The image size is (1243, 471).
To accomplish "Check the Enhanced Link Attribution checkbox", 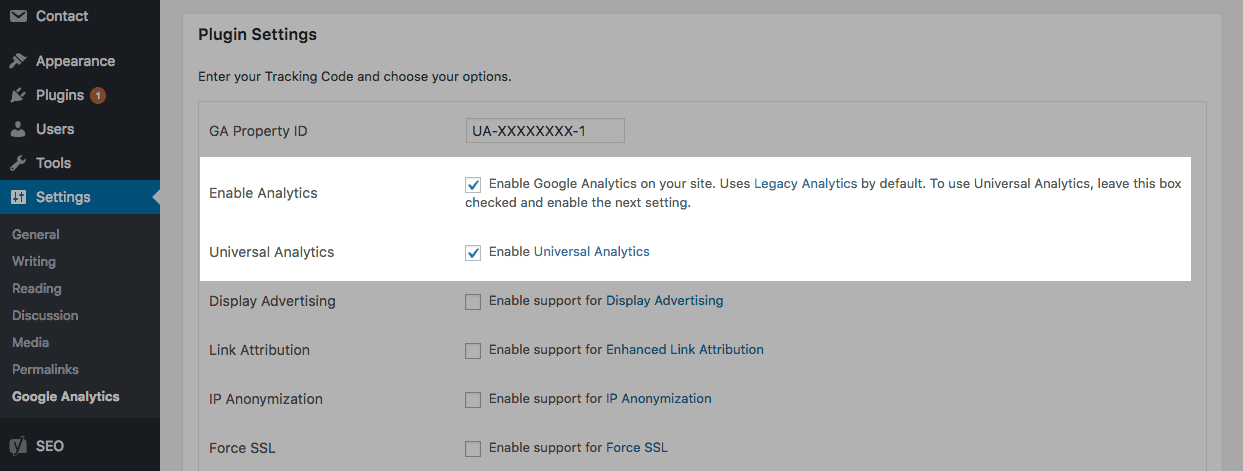I will 473,350.
